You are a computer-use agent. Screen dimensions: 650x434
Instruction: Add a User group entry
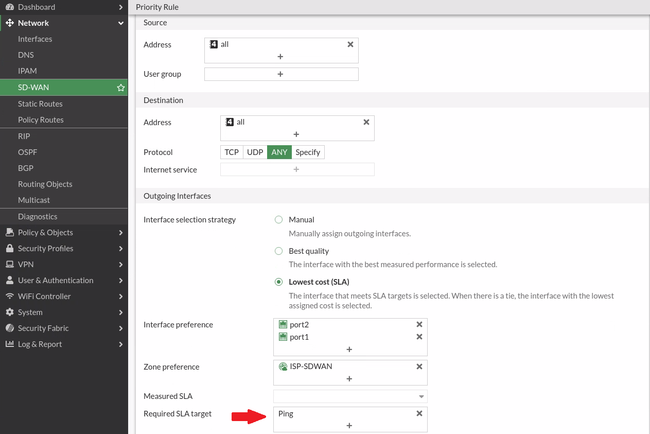pos(280,74)
